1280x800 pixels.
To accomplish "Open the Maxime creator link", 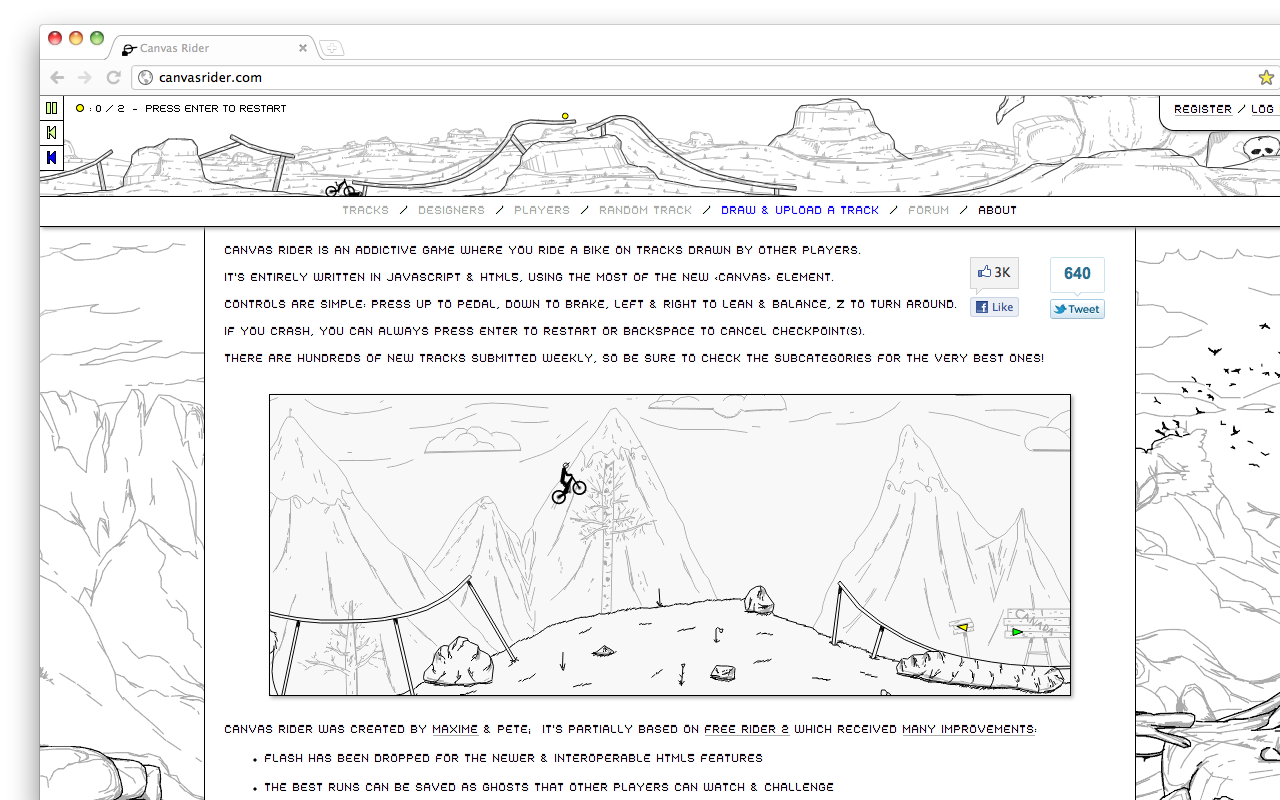I will tap(455, 729).
